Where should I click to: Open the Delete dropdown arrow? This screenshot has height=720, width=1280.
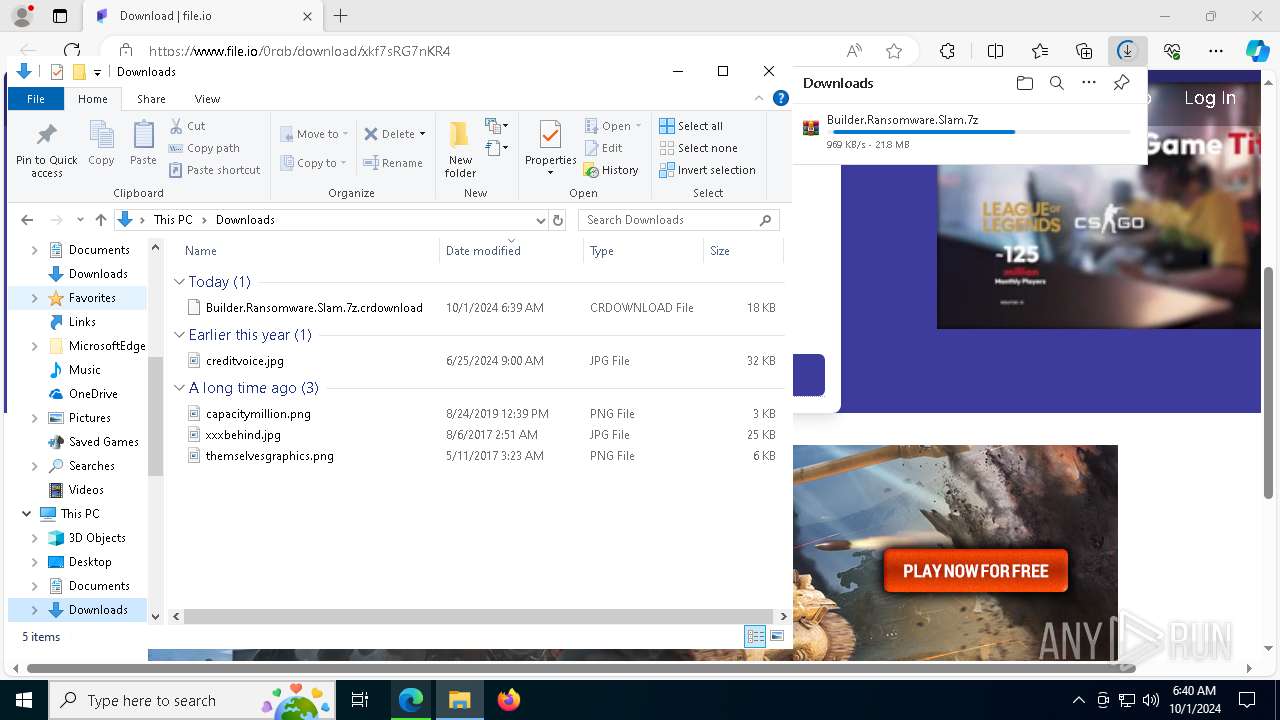pyautogui.click(x=422, y=134)
